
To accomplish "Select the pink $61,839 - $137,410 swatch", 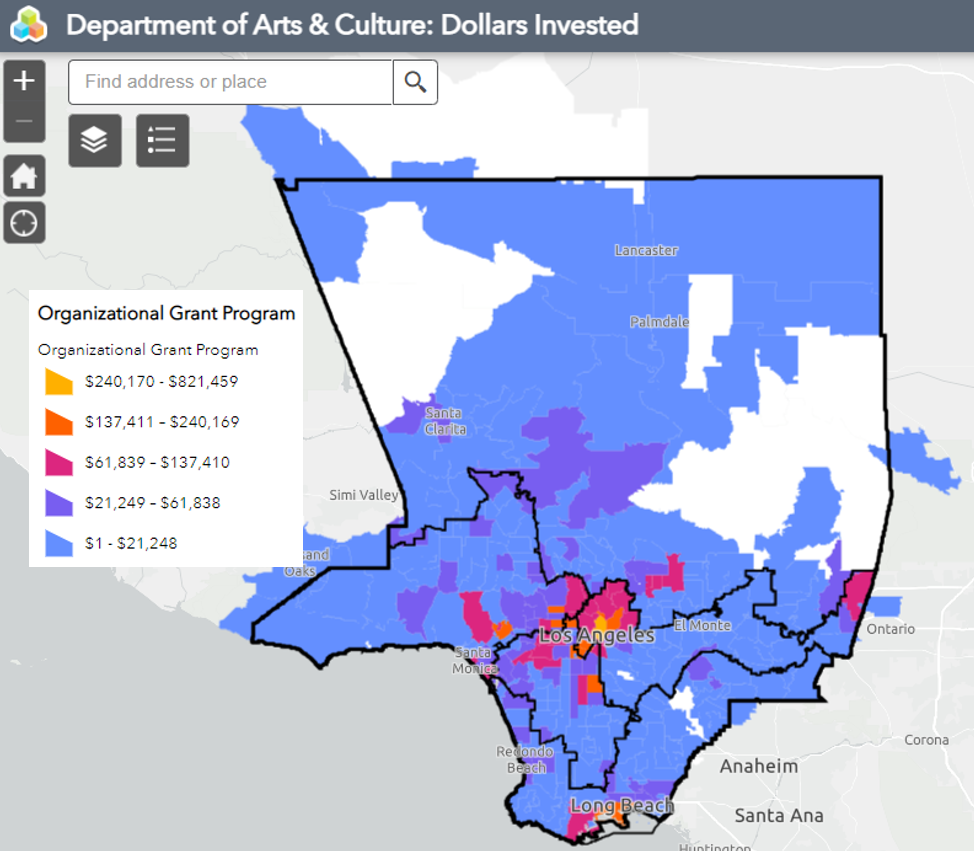I will (59, 462).
